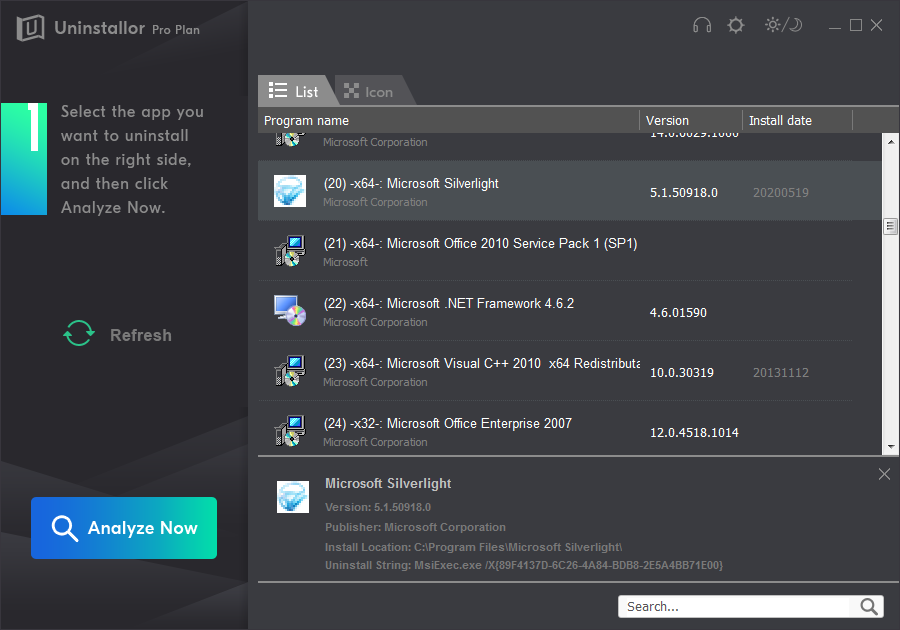Image resolution: width=900 pixels, height=630 pixels.
Task: Open settings with the gear icon
Action: pos(735,25)
